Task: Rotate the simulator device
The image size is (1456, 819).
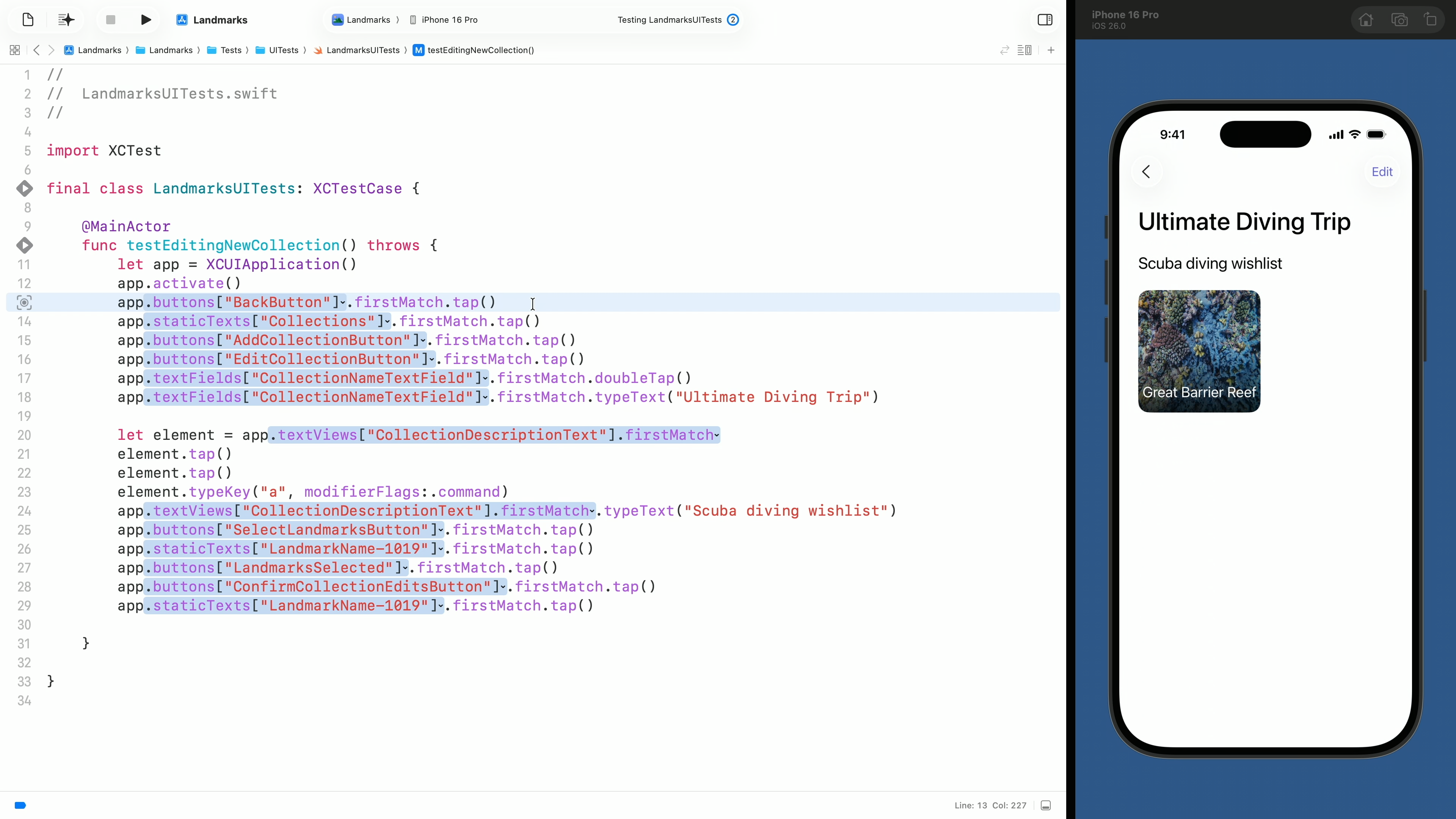Action: click(1431, 20)
